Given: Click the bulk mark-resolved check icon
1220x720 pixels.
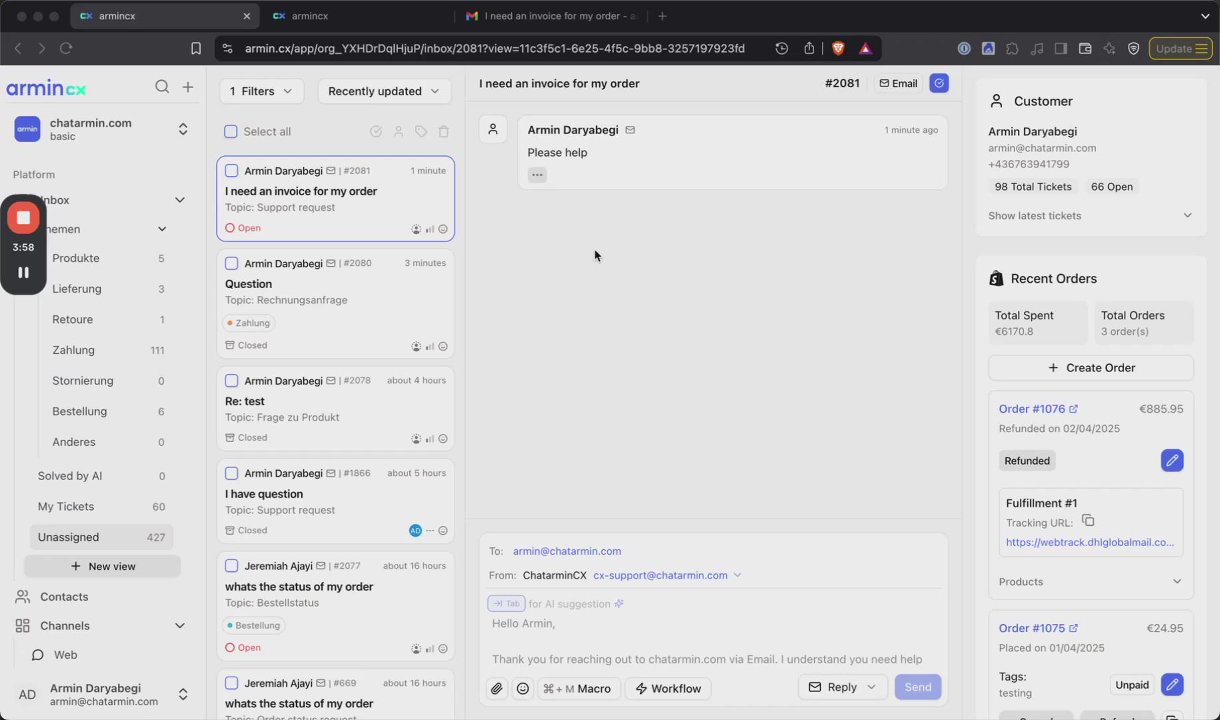Looking at the screenshot, I should [x=376, y=131].
